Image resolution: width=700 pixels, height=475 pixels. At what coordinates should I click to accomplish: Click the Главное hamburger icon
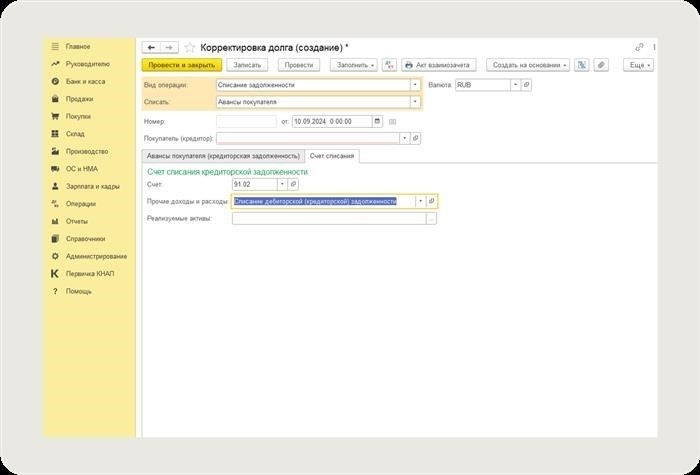pyautogui.click(x=55, y=46)
